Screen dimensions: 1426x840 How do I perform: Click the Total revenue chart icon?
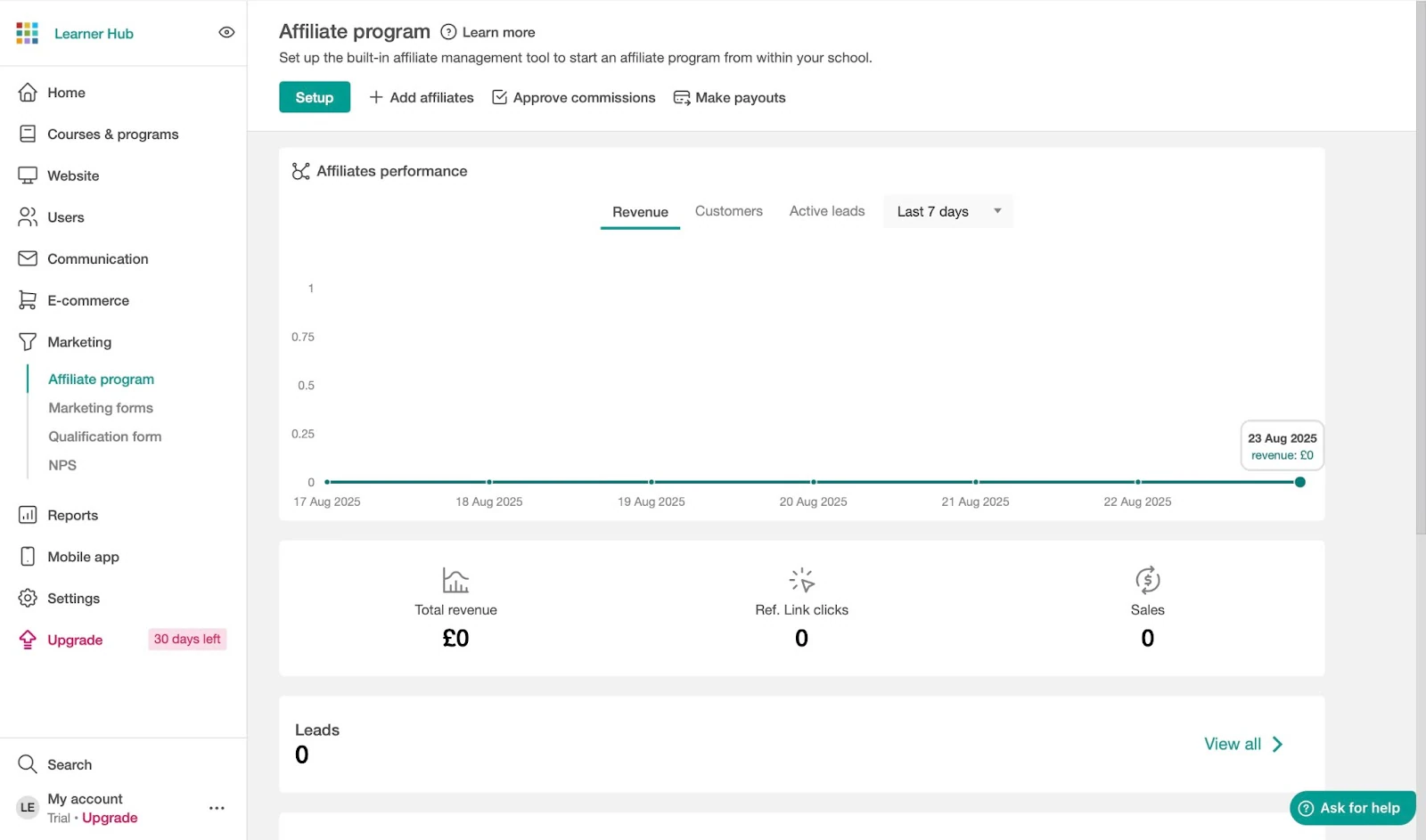pos(455,581)
